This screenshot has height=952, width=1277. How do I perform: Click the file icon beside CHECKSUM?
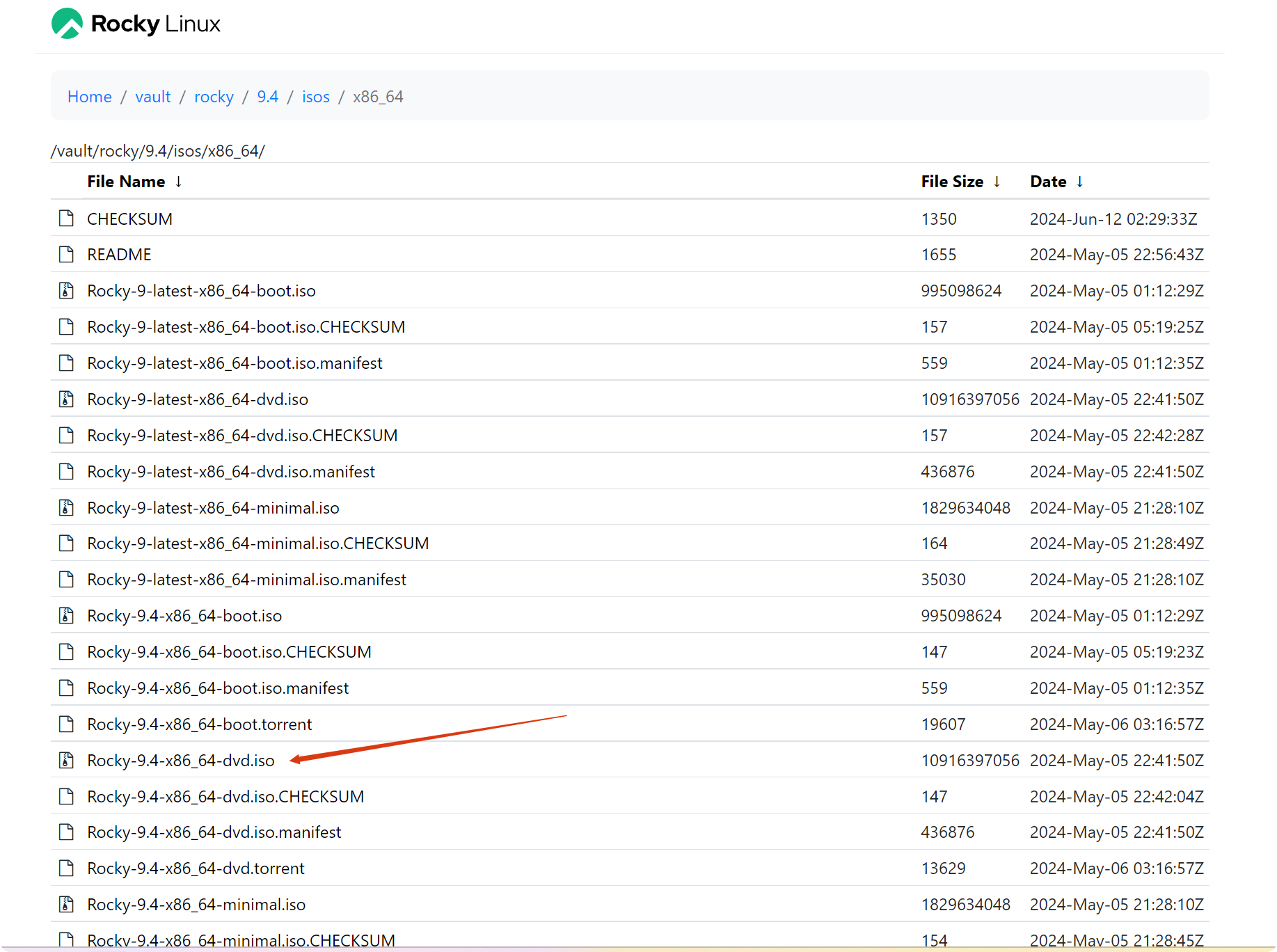coord(66,219)
